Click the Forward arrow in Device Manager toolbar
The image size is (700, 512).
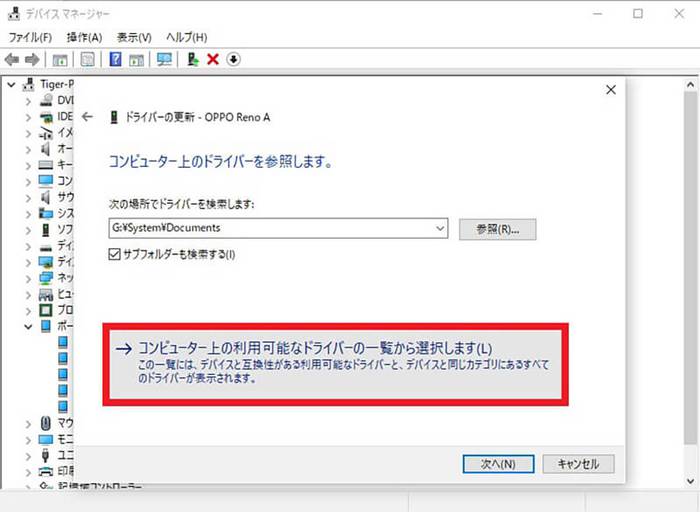(32, 59)
